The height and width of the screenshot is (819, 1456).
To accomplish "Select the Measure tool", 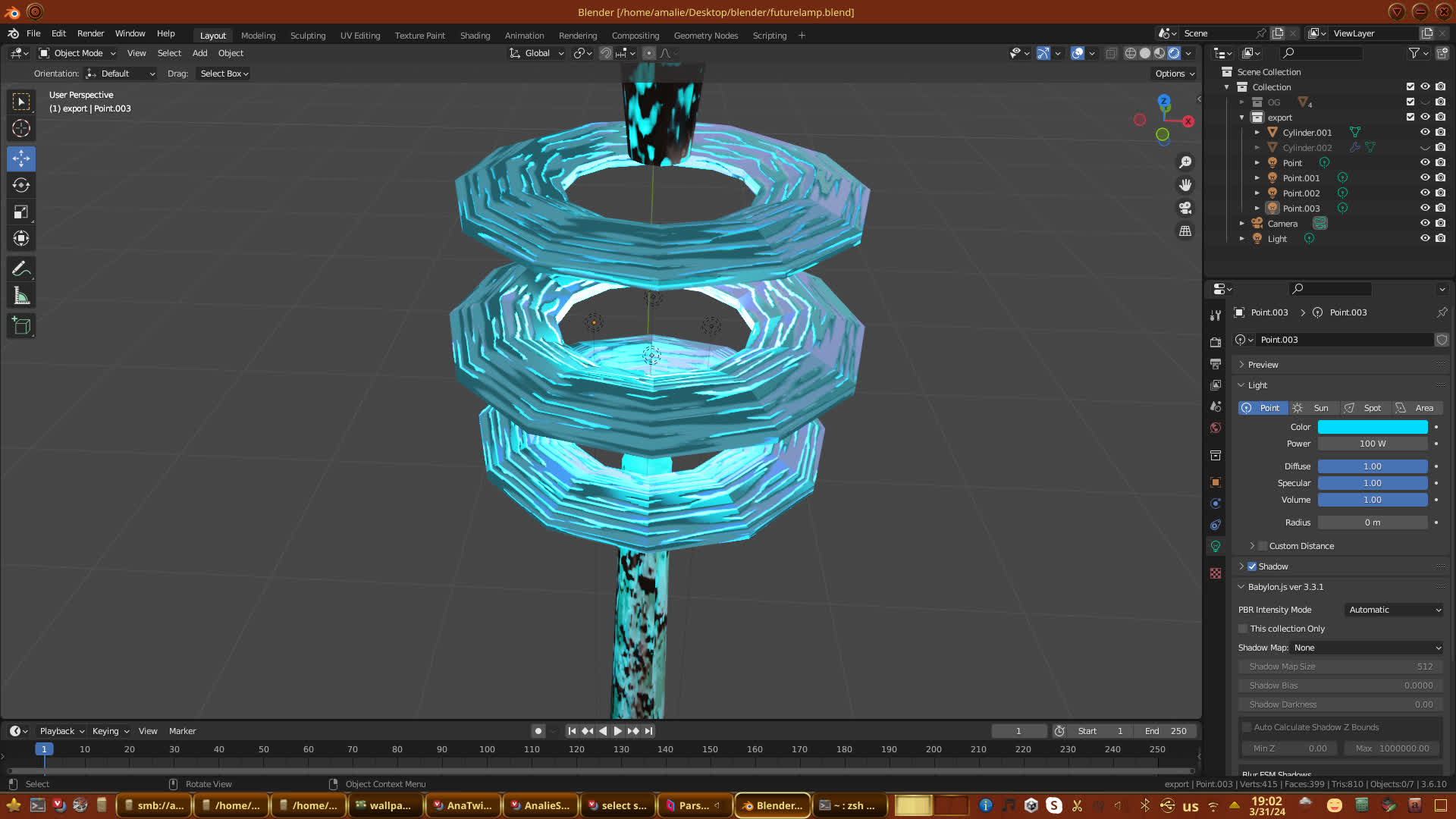I will [21, 297].
